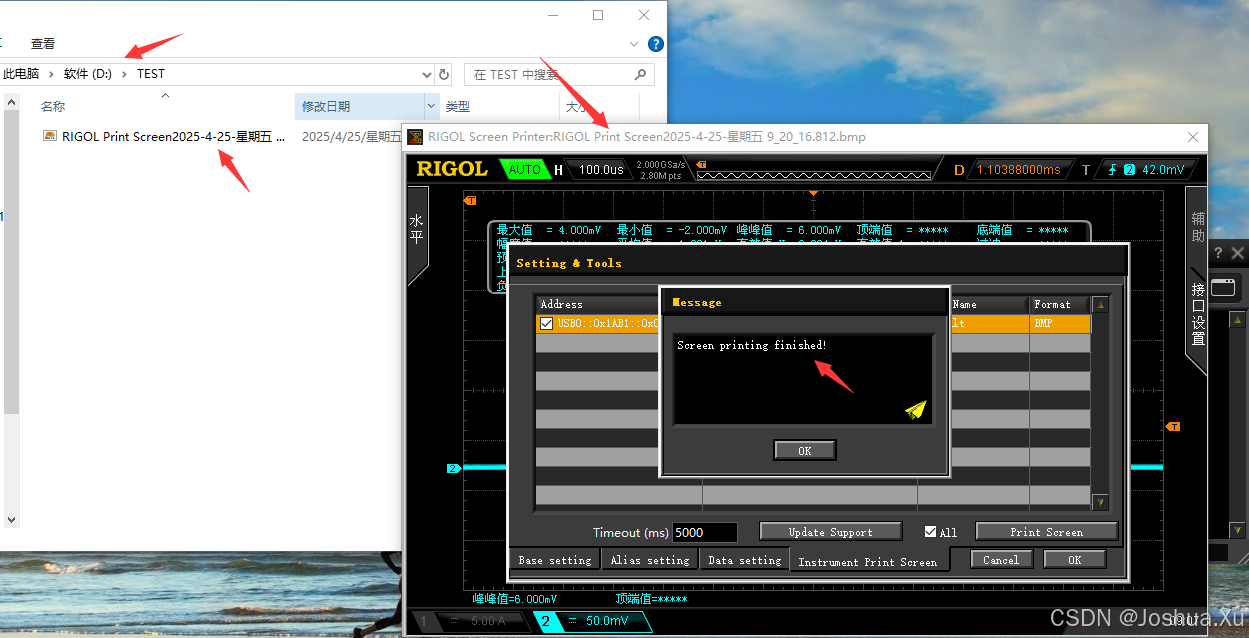Sort files by 名称 column

[53, 106]
